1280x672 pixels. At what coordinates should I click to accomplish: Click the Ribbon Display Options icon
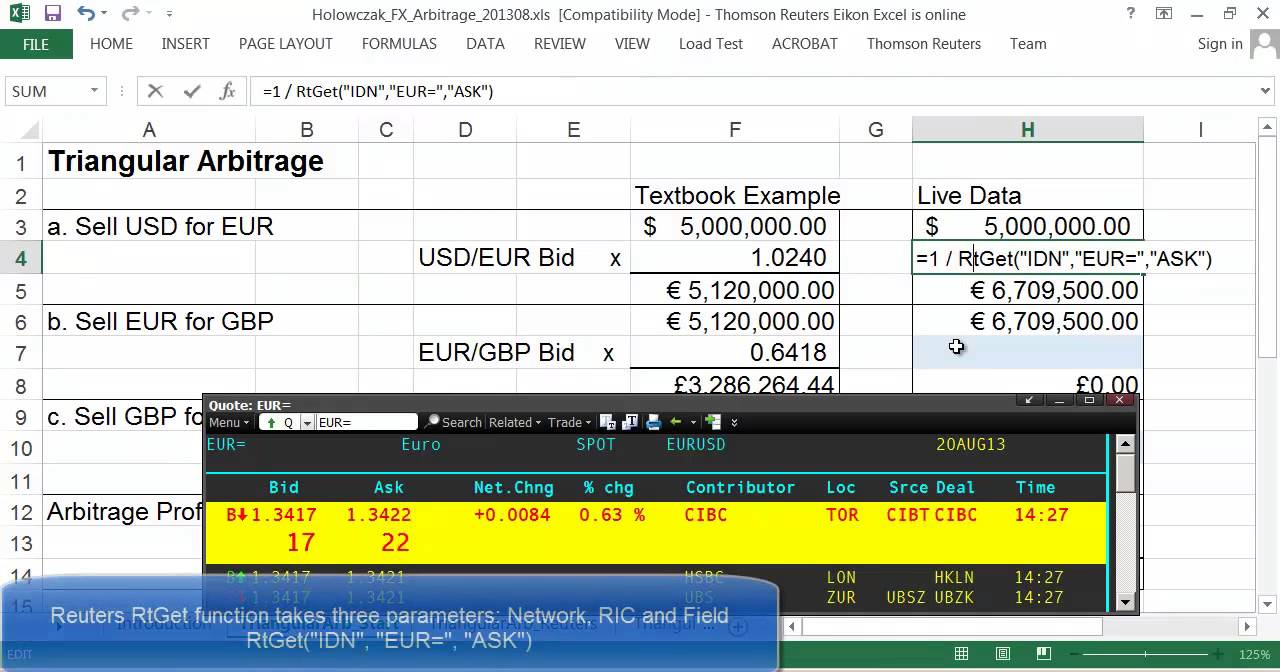tap(1163, 14)
